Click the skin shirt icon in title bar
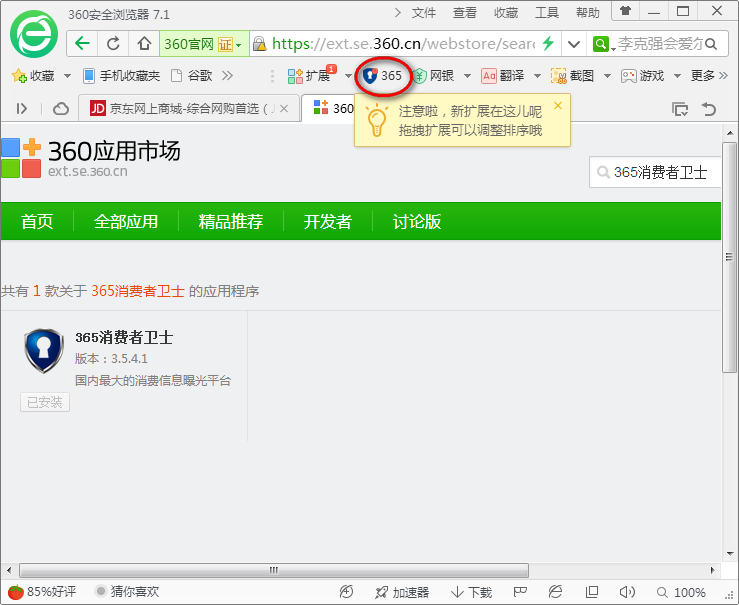Image resolution: width=739 pixels, height=605 pixels. 625,11
